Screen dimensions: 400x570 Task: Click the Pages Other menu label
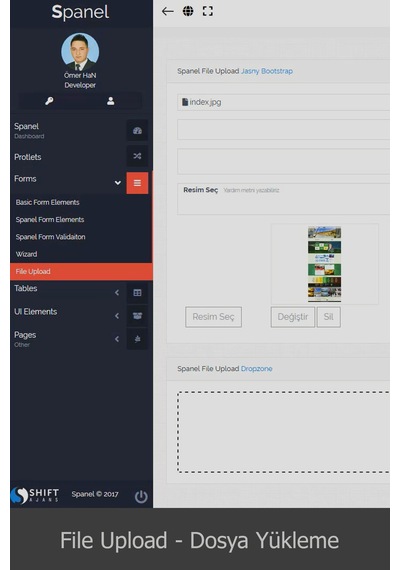(x=25, y=338)
